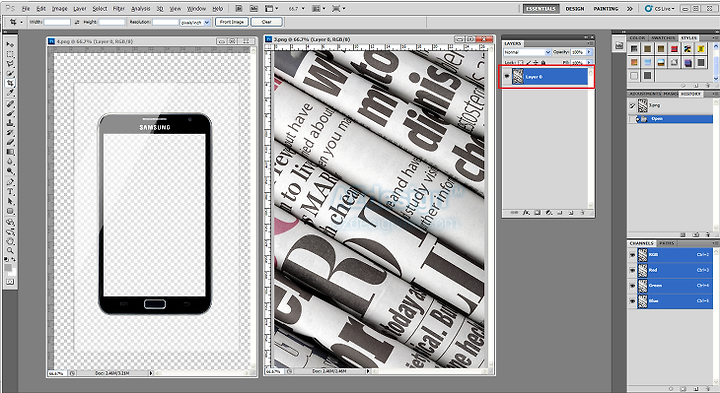The image size is (720, 393).
Task: Select the Gradient tool
Action: (x=10, y=152)
